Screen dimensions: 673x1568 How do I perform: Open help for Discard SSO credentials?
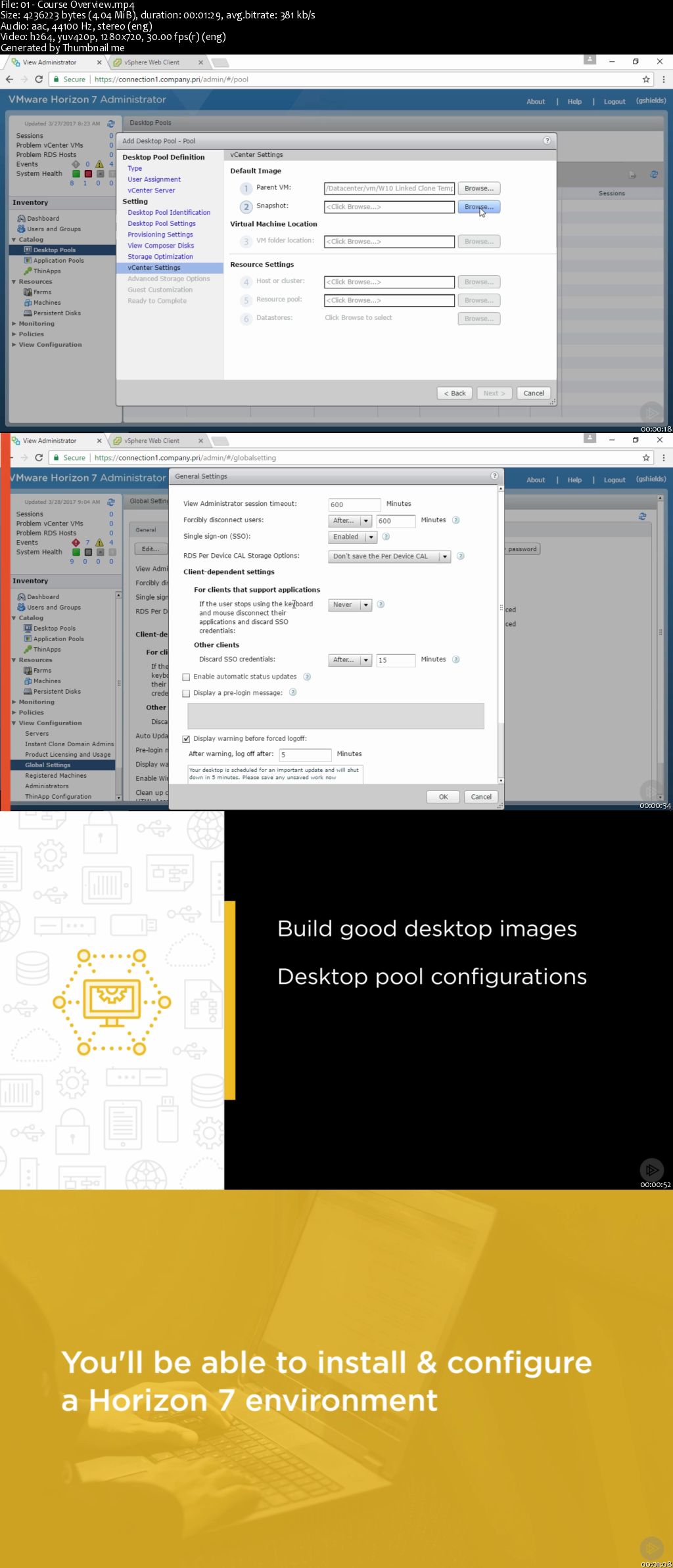(456, 660)
